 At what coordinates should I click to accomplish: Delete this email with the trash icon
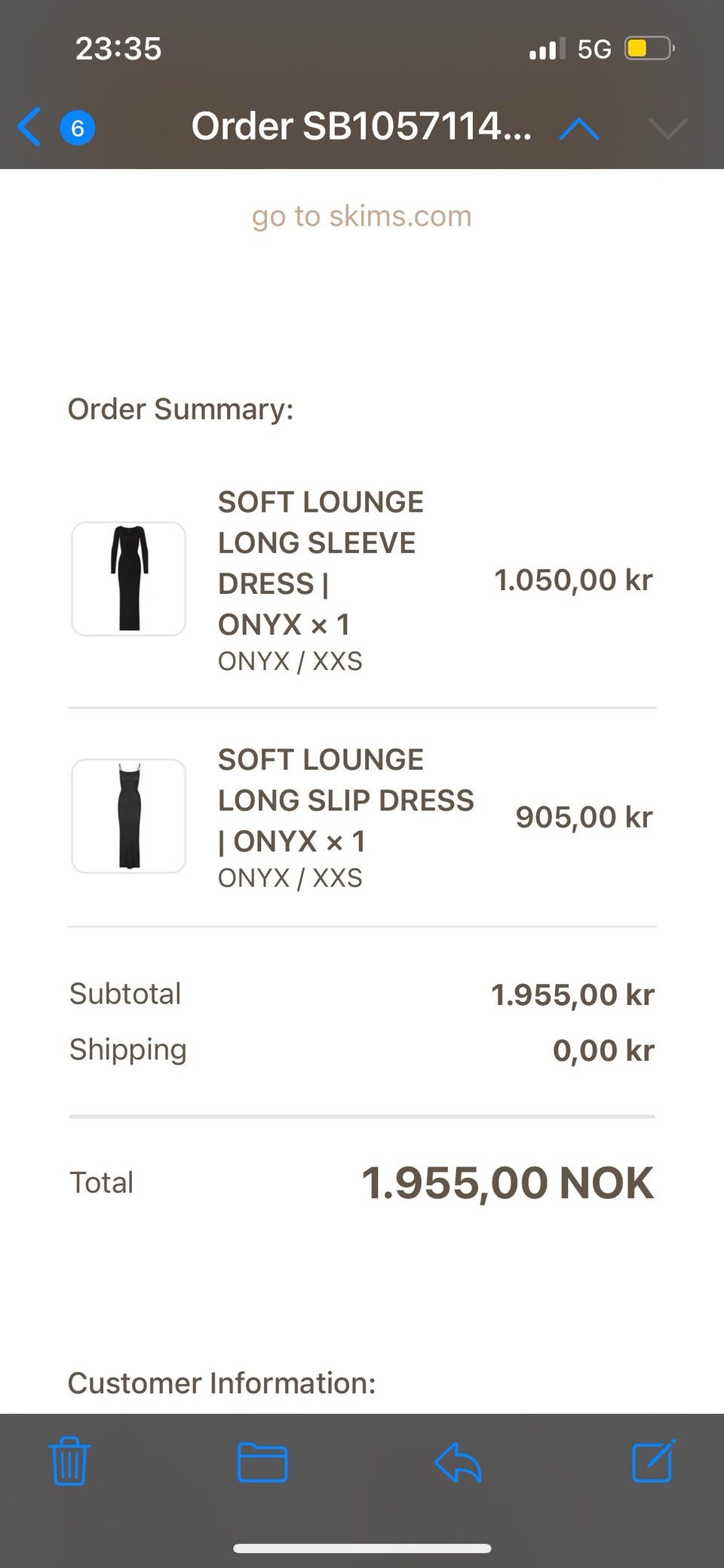click(69, 1462)
